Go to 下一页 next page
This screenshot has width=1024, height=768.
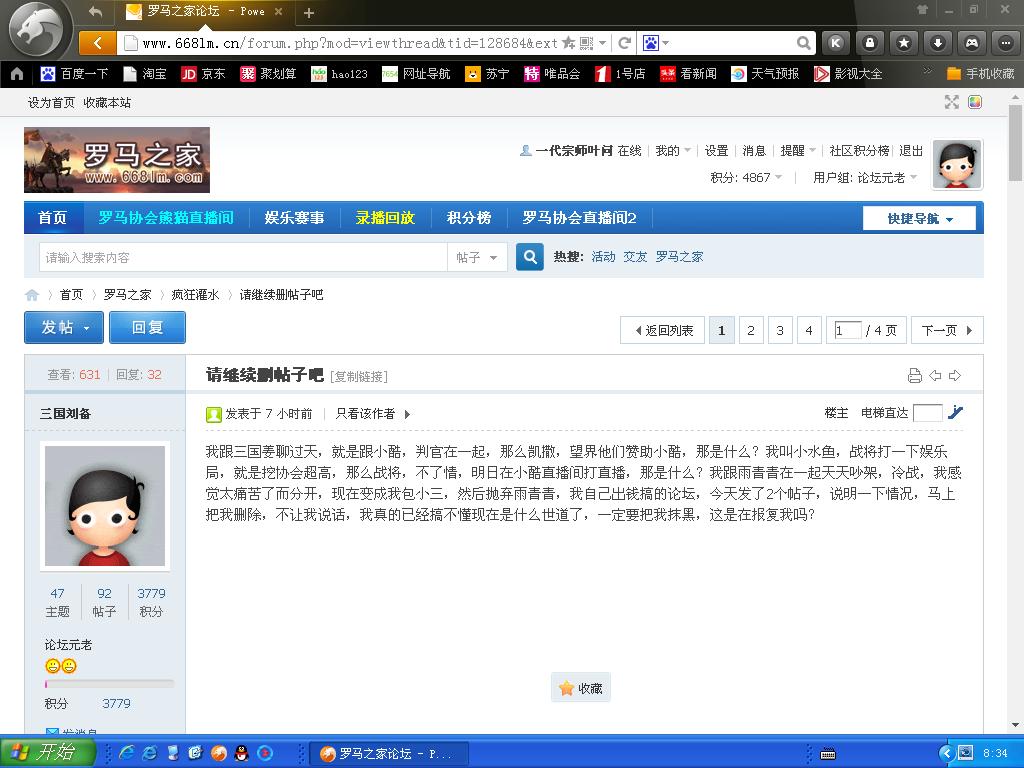click(946, 330)
